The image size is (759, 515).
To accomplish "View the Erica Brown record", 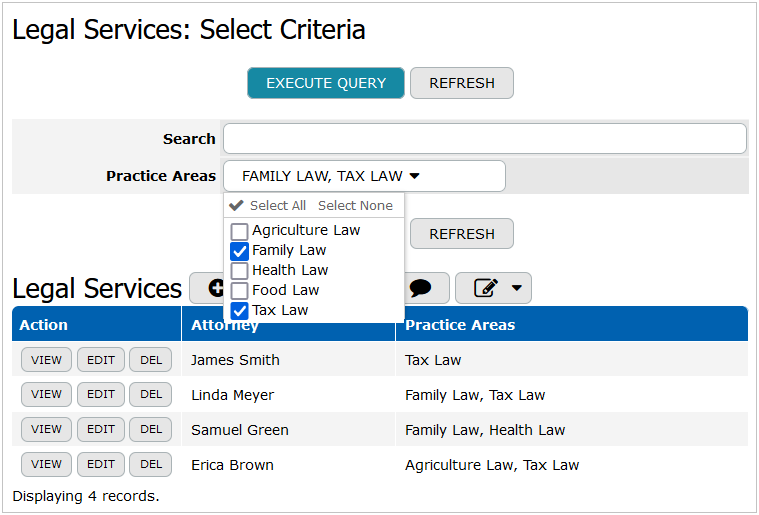I will point(46,464).
